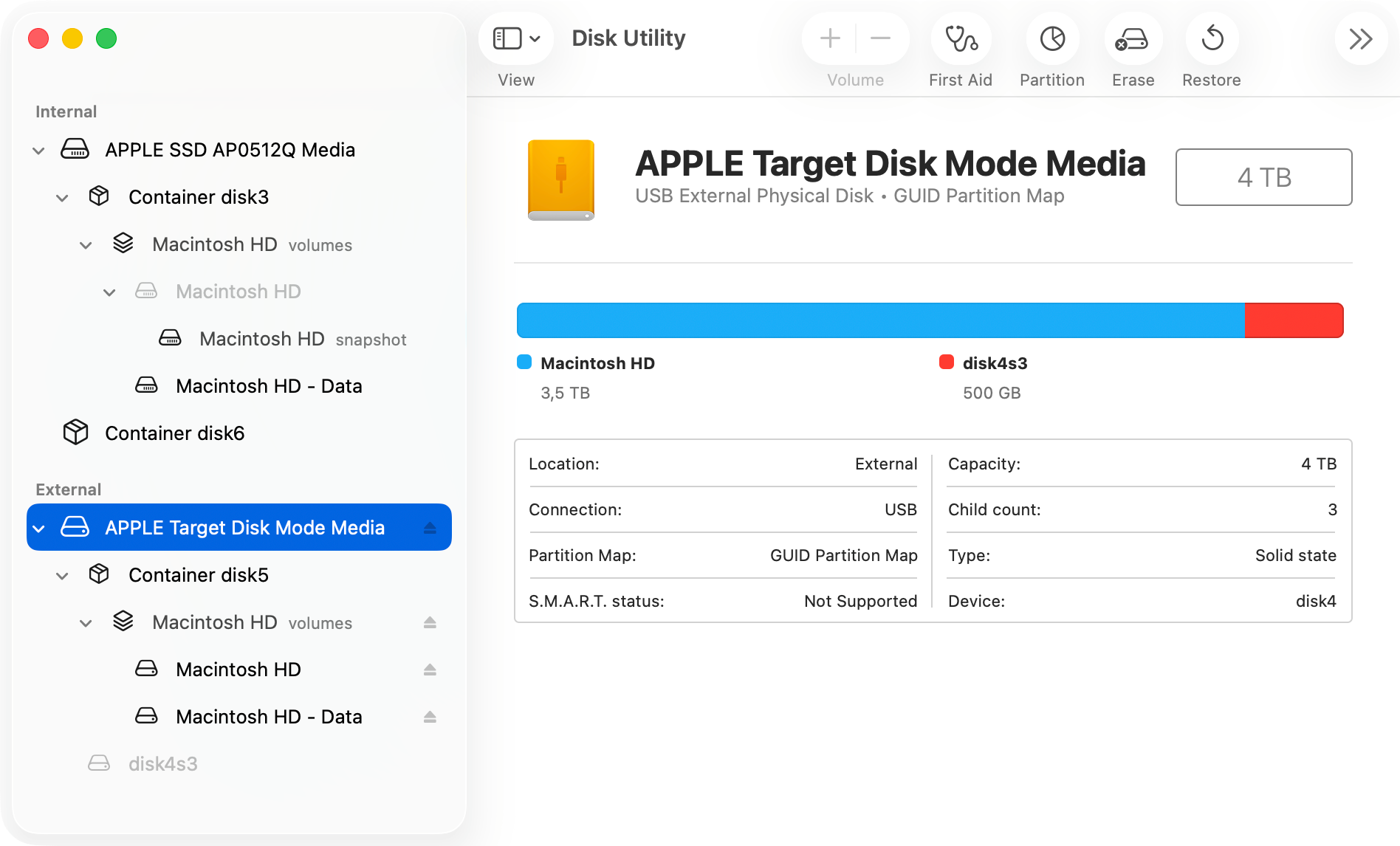Viewport: 1400px width, 846px height.
Task: Select the APPLE Target Disk Mode Media row
Action: [239, 527]
